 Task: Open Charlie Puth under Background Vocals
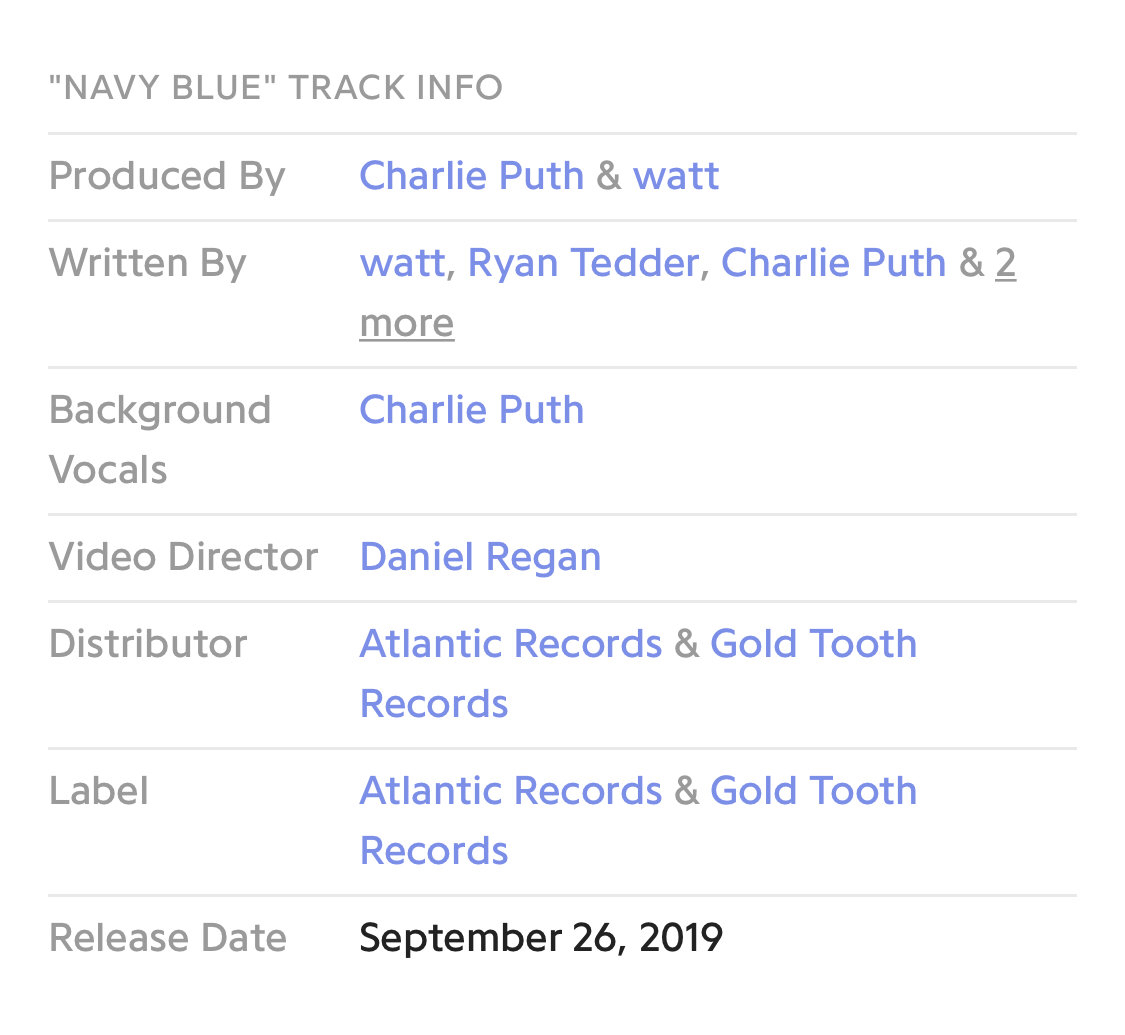click(471, 410)
